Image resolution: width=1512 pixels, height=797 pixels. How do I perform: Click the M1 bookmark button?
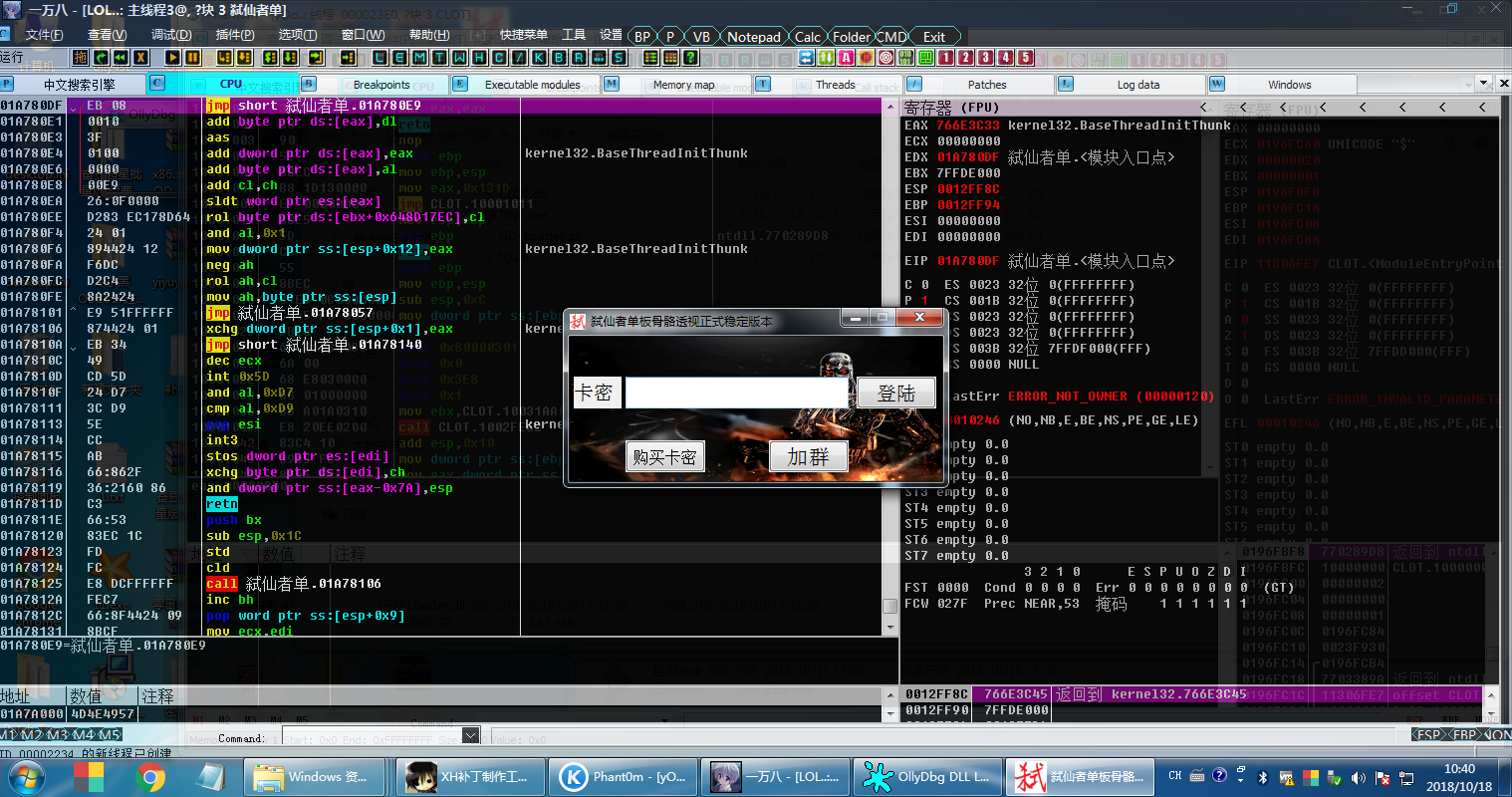(x=8, y=735)
